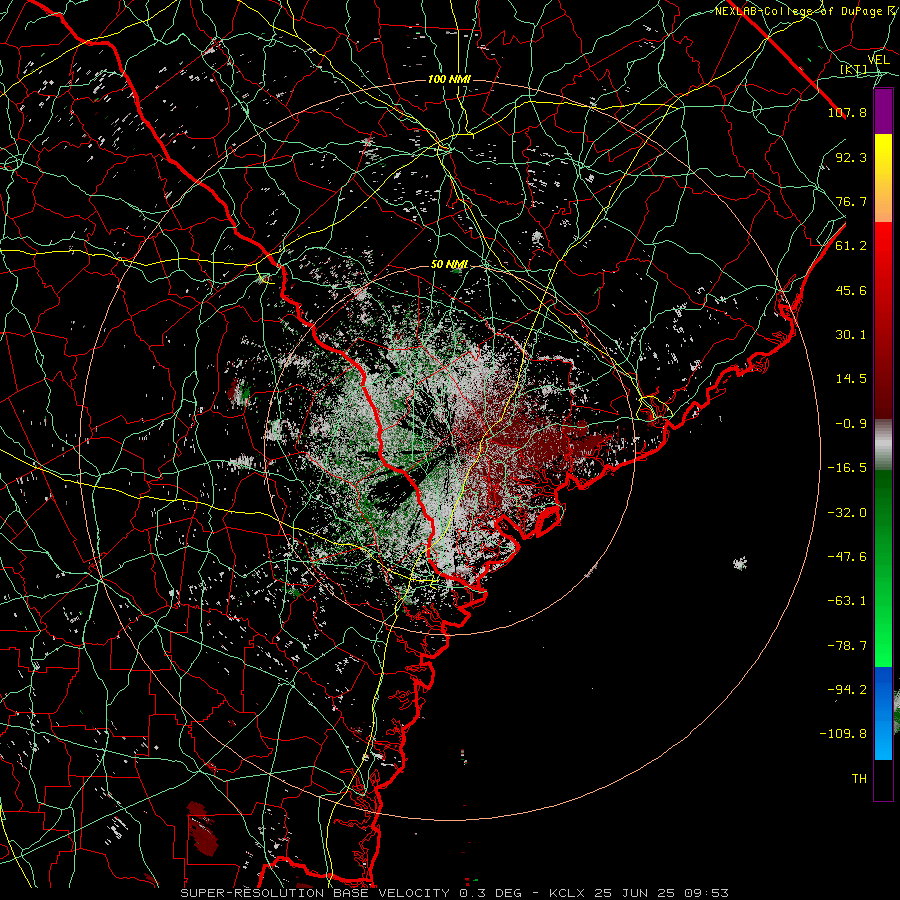
Task: Click the -78.7 velocity scale value
Action: coord(847,646)
